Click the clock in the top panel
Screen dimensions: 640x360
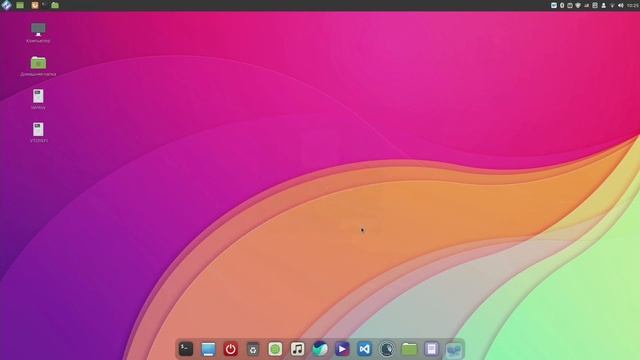tap(633, 5)
